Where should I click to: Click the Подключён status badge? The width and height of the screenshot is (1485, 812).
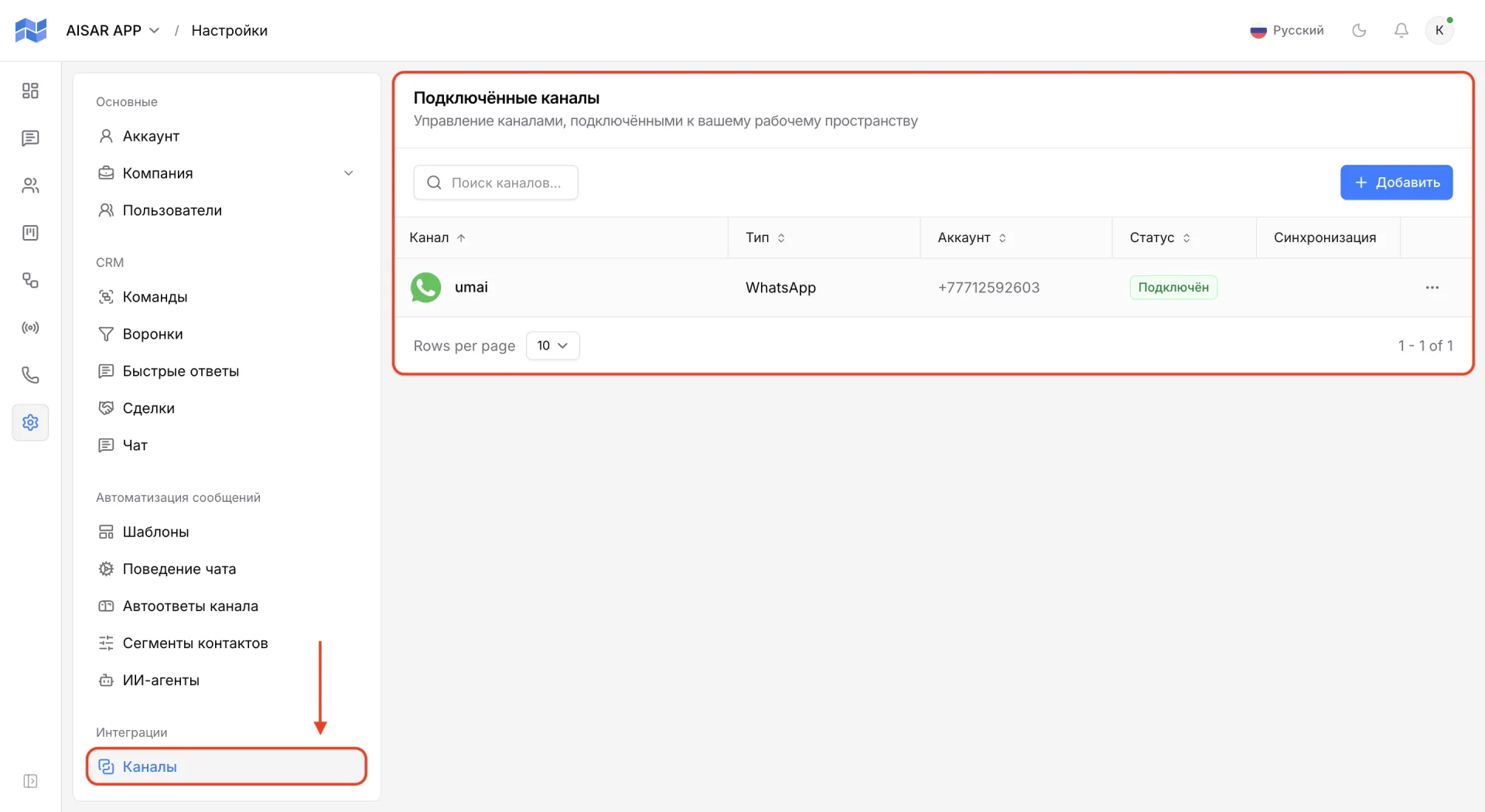click(1173, 288)
